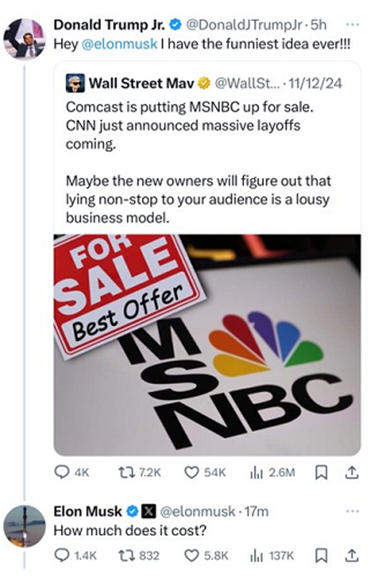This screenshot has width=378, height=579.
Task: Open the @elonmusk mention link
Action: 119,44
